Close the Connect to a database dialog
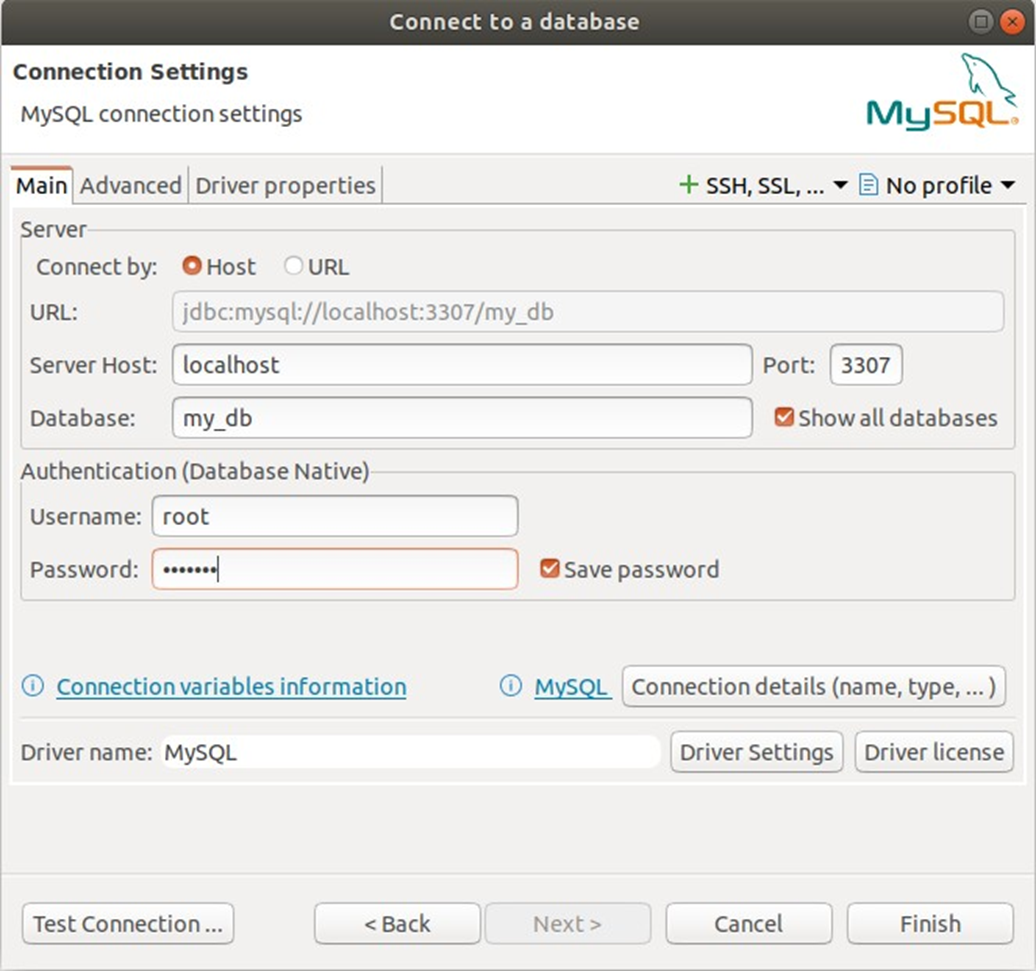The image size is (1036, 971). pyautogui.click(x=1012, y=22)
